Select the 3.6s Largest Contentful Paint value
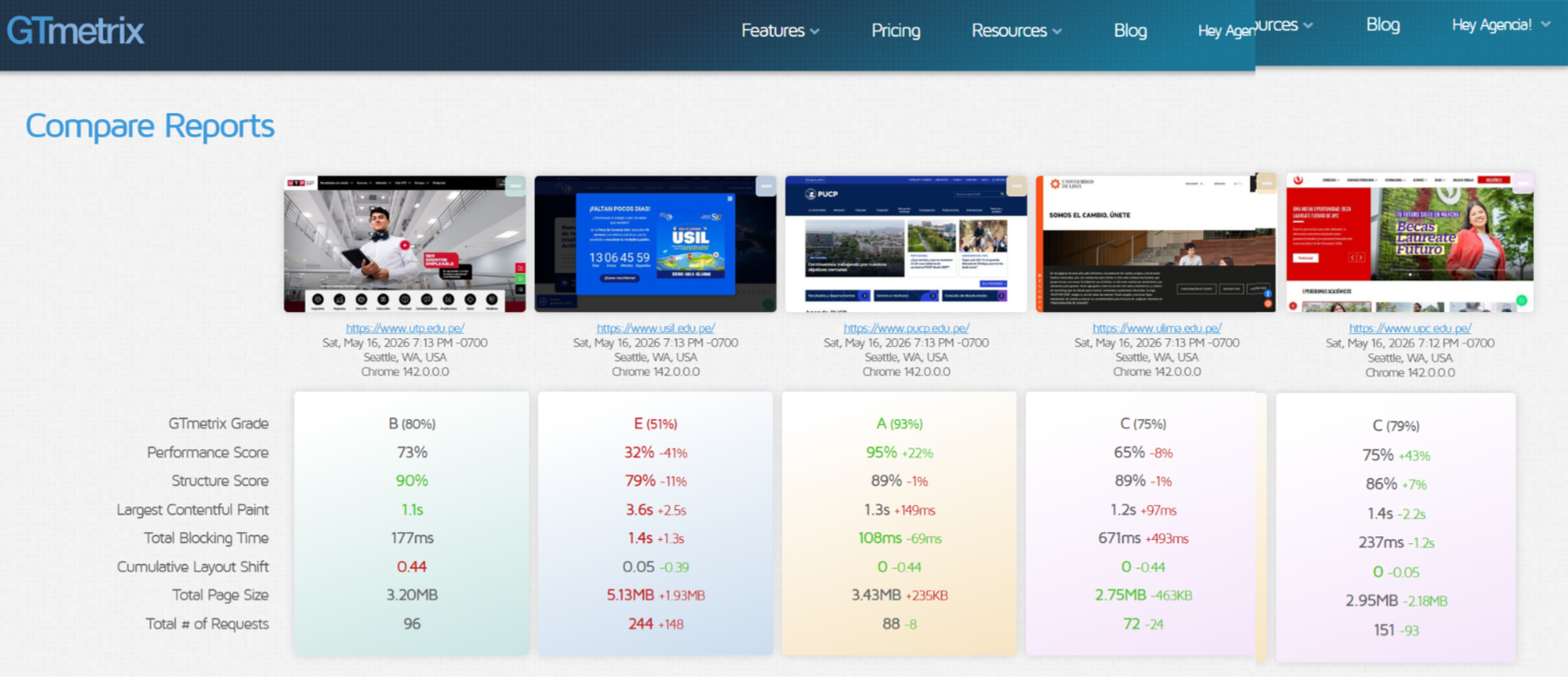Screen dimensions: 1568x677 [639, 509]
